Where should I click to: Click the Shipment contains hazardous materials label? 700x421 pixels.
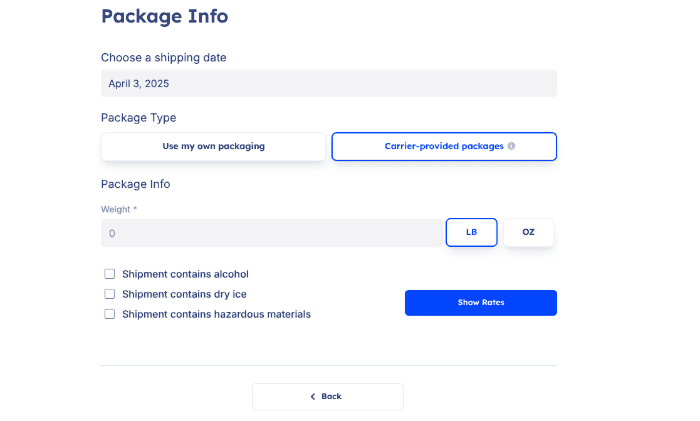pos(216,314)
